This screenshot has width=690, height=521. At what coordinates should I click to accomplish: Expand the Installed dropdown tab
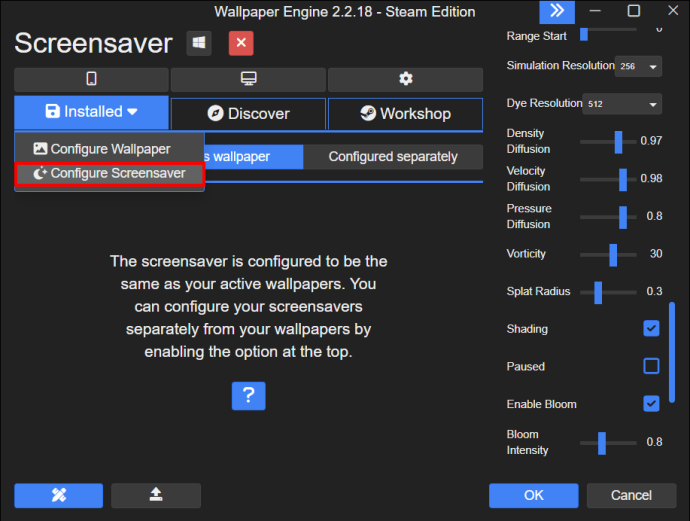tap(91, 112)
